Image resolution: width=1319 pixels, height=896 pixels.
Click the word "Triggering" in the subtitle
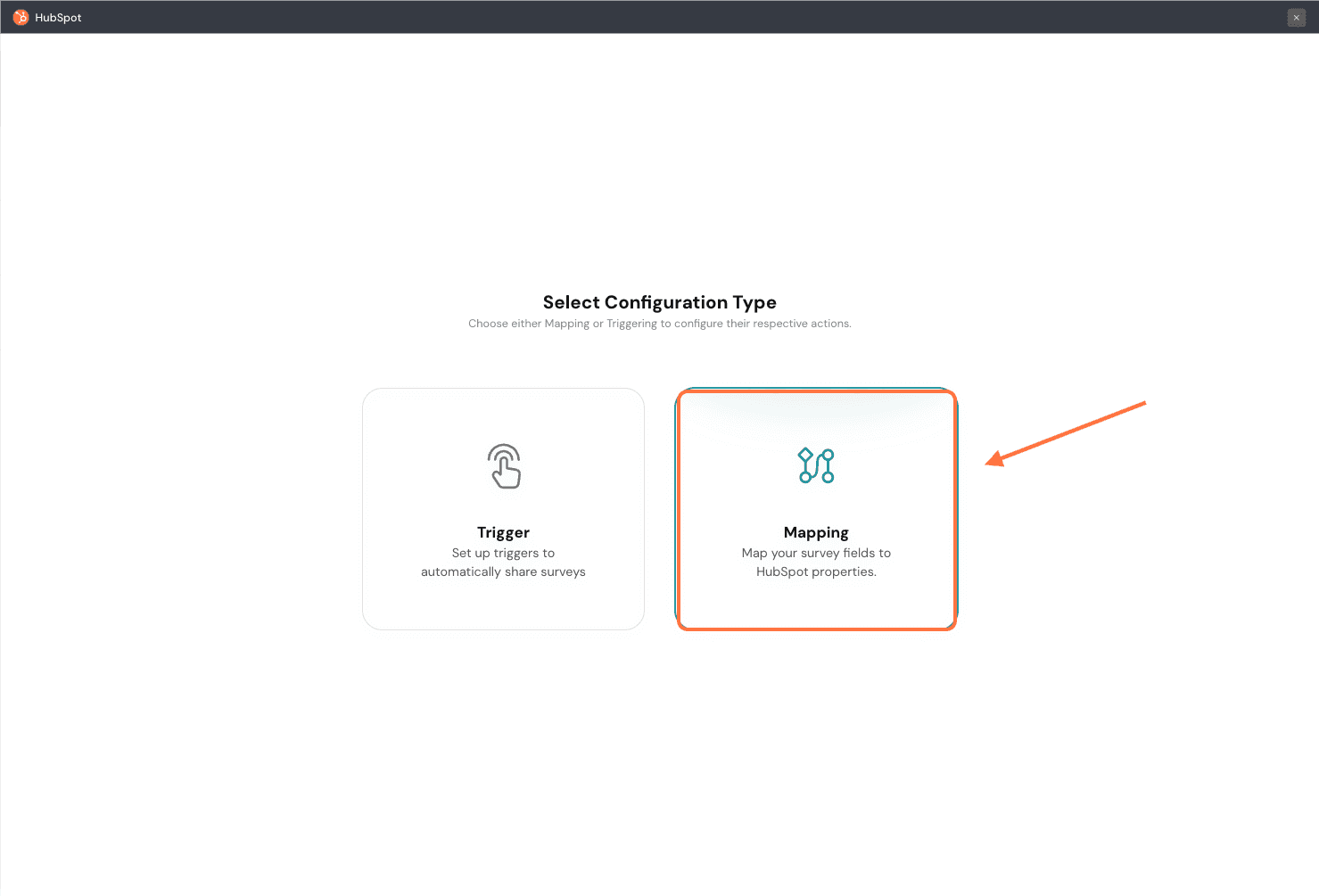point(631,324)
